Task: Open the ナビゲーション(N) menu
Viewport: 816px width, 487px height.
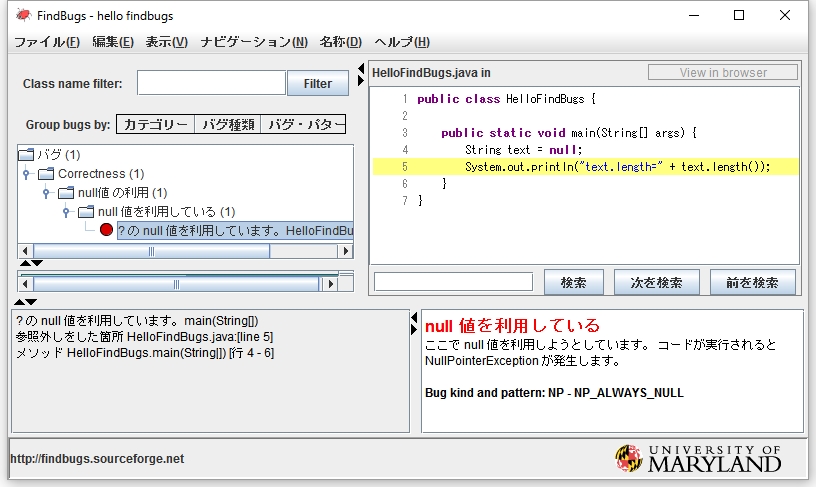Action: 253,42
